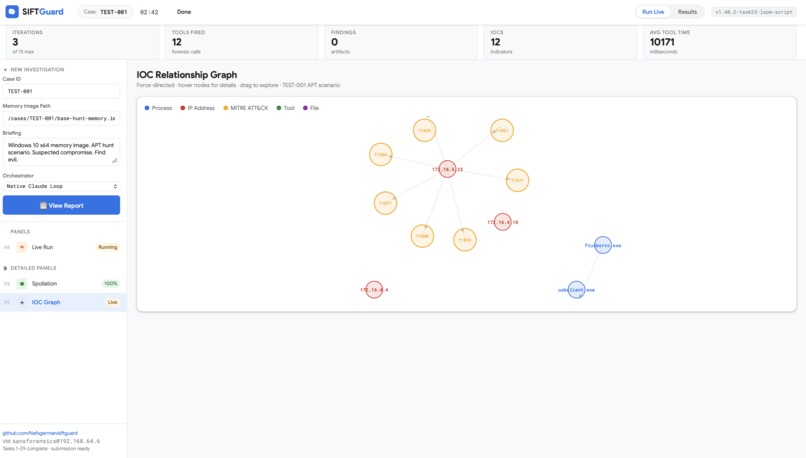Image resolution: width=806 pixels, height=458 pixels.
Task: Click the drag handle beside Spoliation
Action: 7,284
